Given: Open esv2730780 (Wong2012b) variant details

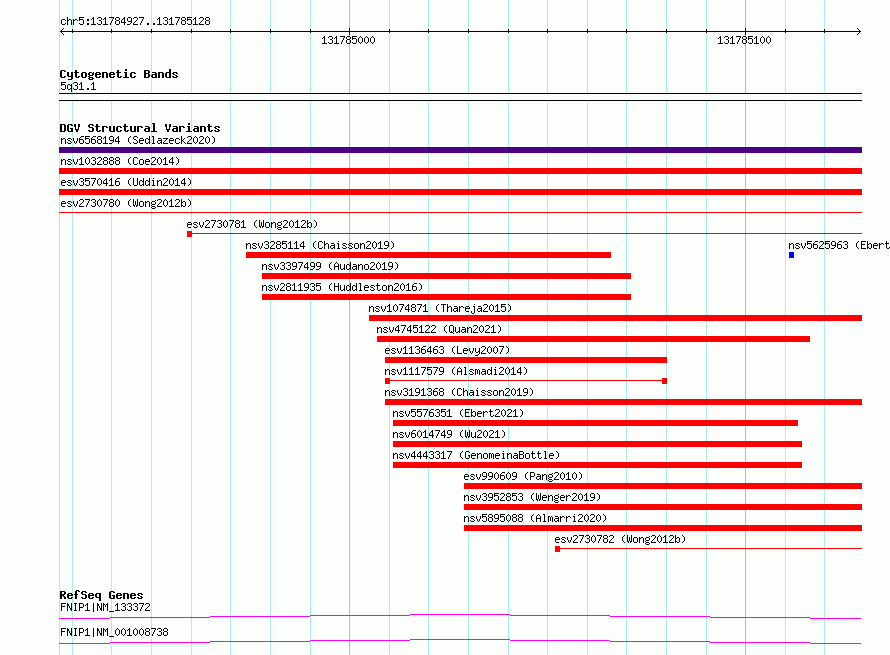Looking at the screenshot, I should tap(126, 203).
